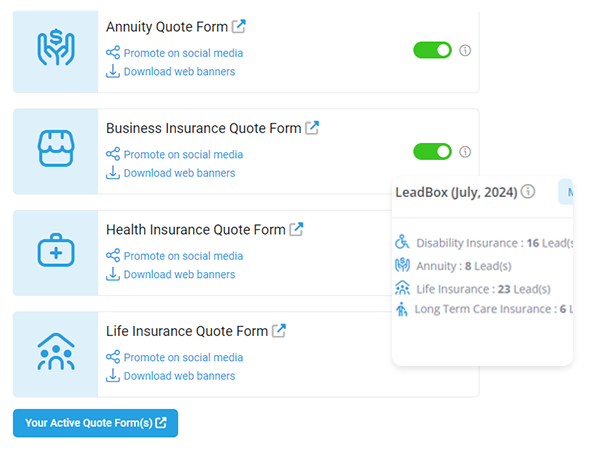Click the Business Insurance storefront icon tile
This screenshot has width=596, height=454.
coord(55,151)
